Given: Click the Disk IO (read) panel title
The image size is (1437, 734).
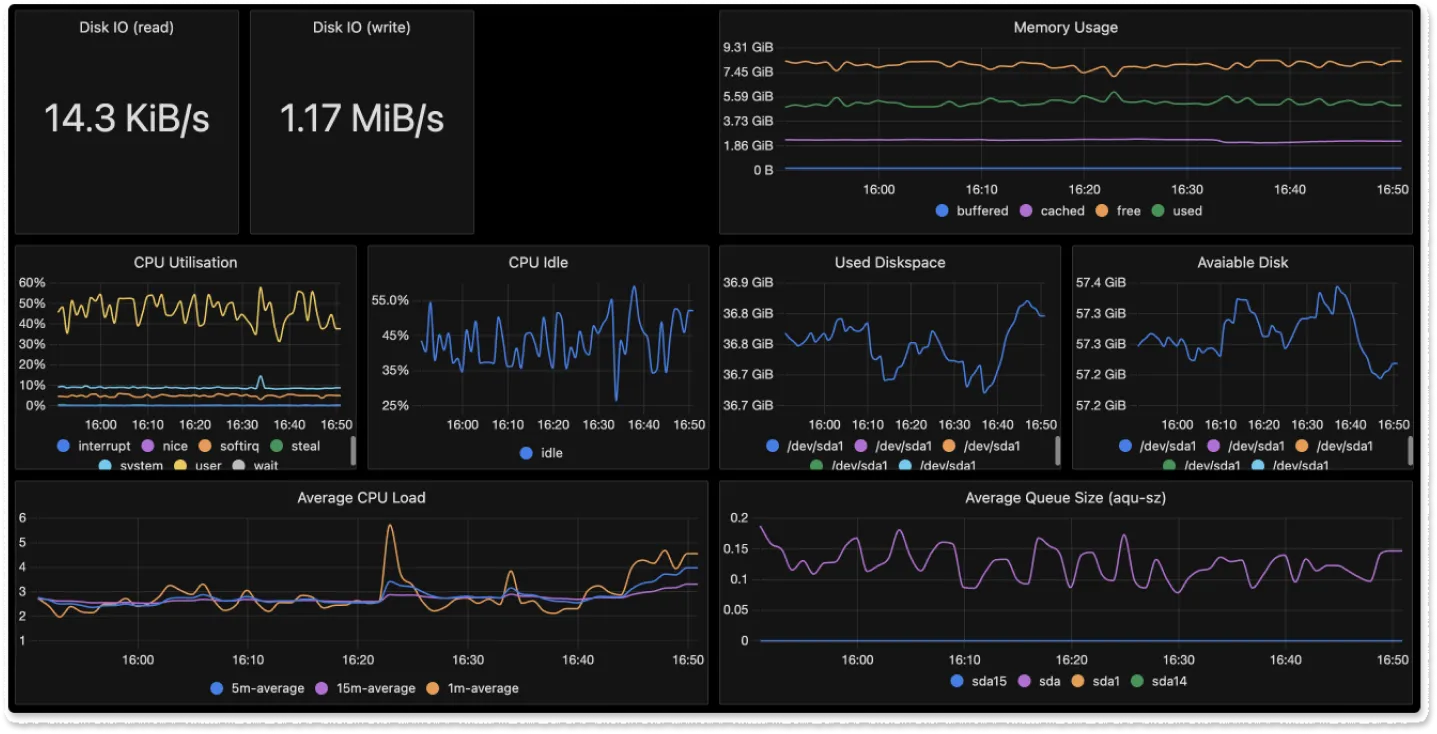Looking at the screenshot, I should 126,27.
